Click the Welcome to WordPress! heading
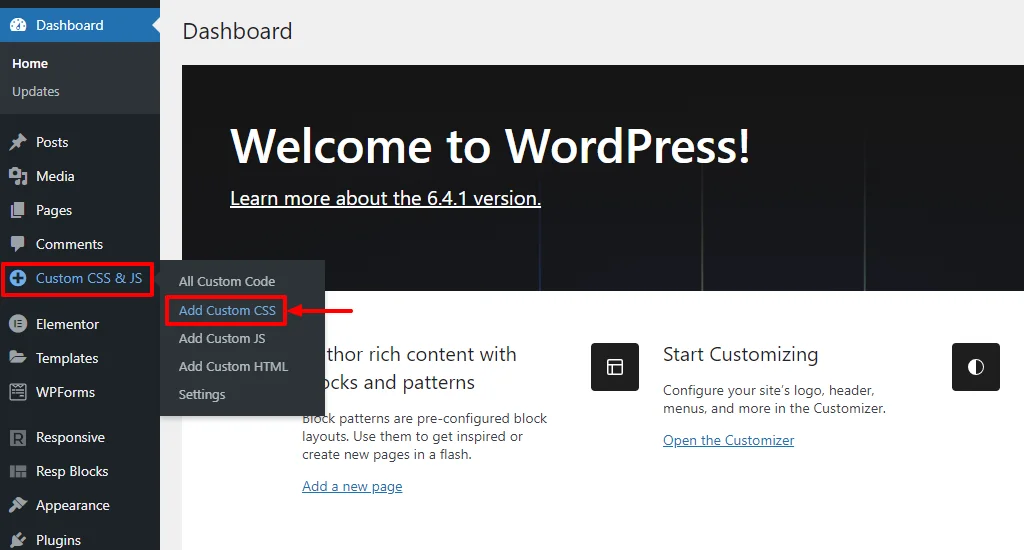Image resolution: width=1024 pixels, height=550 pixels. [x=490, y=146]
